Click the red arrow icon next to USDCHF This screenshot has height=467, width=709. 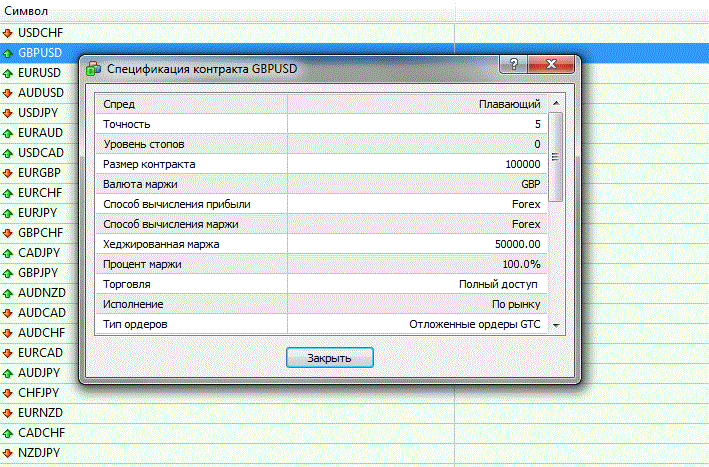(8, 33)
